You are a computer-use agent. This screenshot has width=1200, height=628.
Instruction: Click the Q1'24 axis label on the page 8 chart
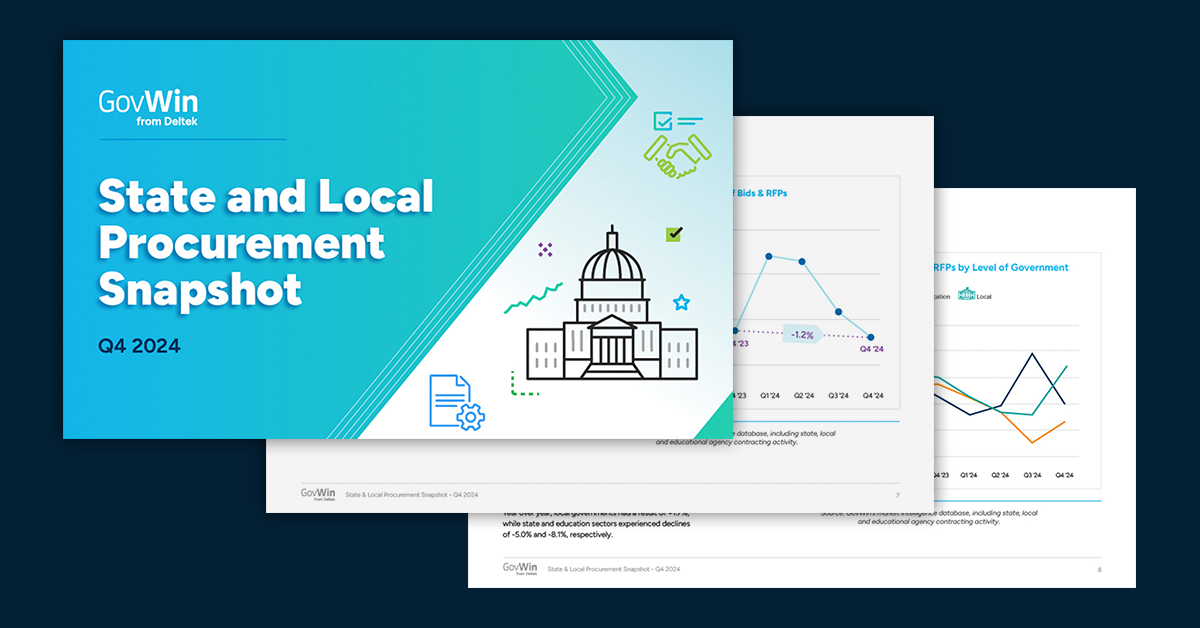click(968, 476)
